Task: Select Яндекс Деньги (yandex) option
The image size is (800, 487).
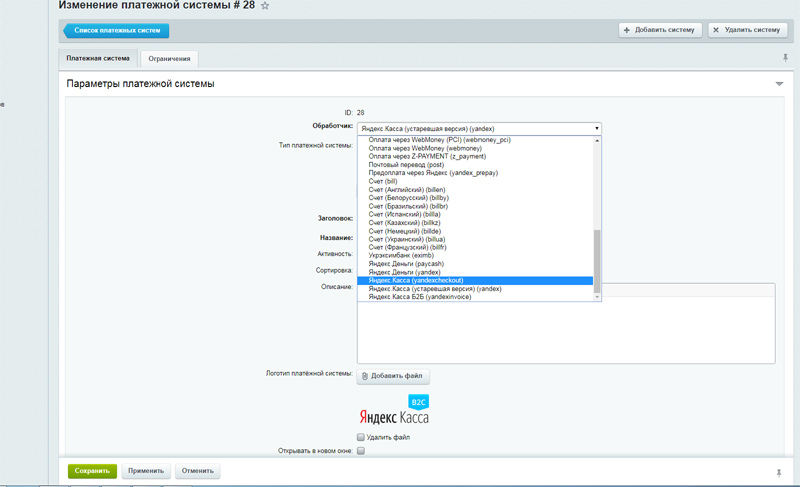Action: 476,272
